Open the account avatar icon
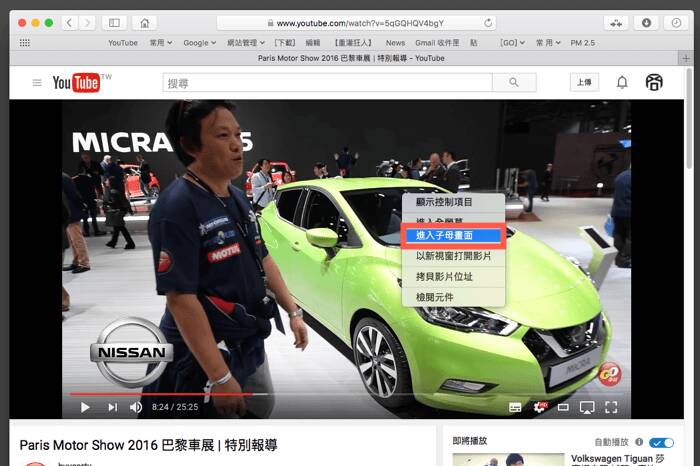Image resolution: width=700 pixels, height=466 pixels. coord(654,83)
